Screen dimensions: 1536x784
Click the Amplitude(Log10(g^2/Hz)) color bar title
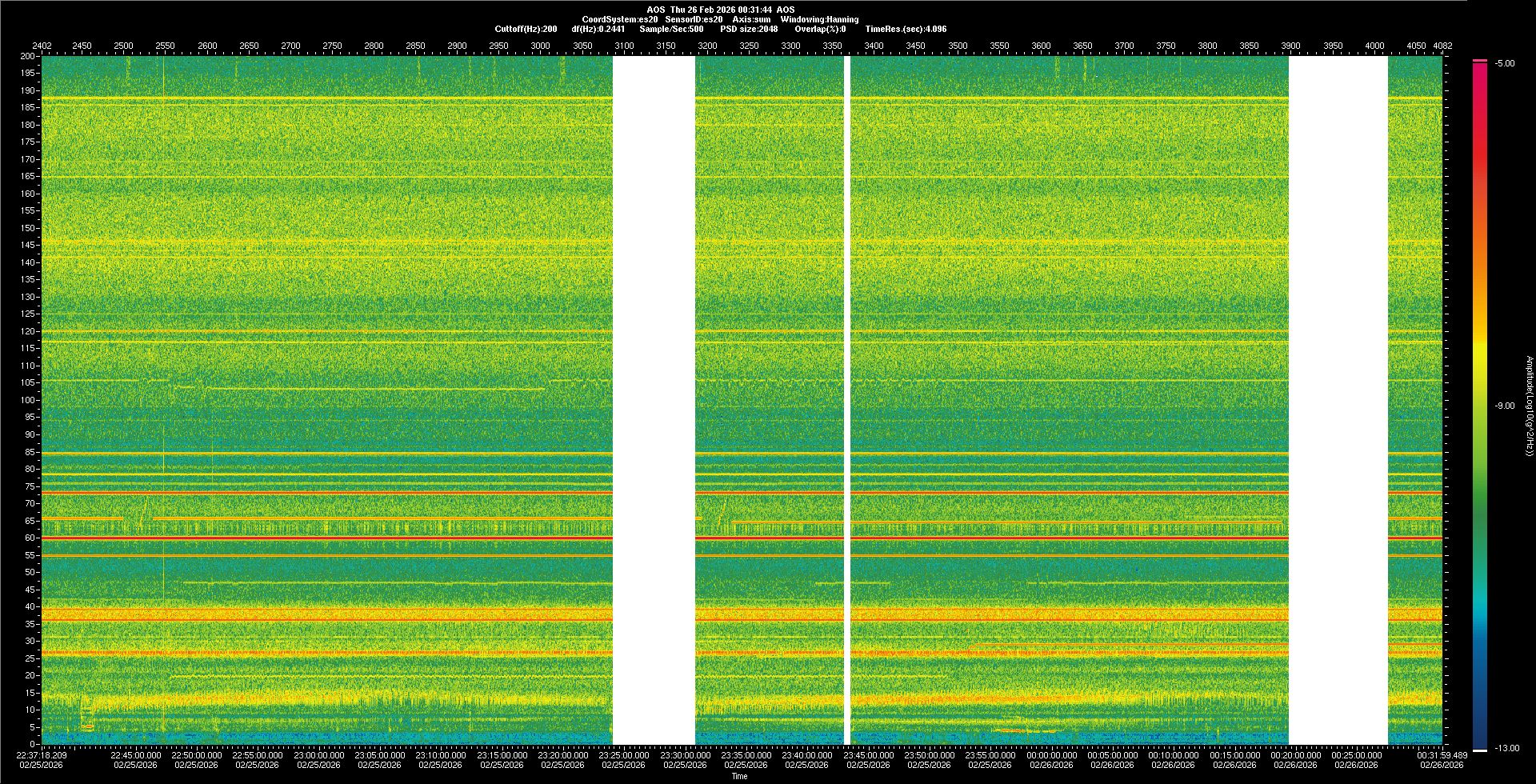coord(1529,406)
